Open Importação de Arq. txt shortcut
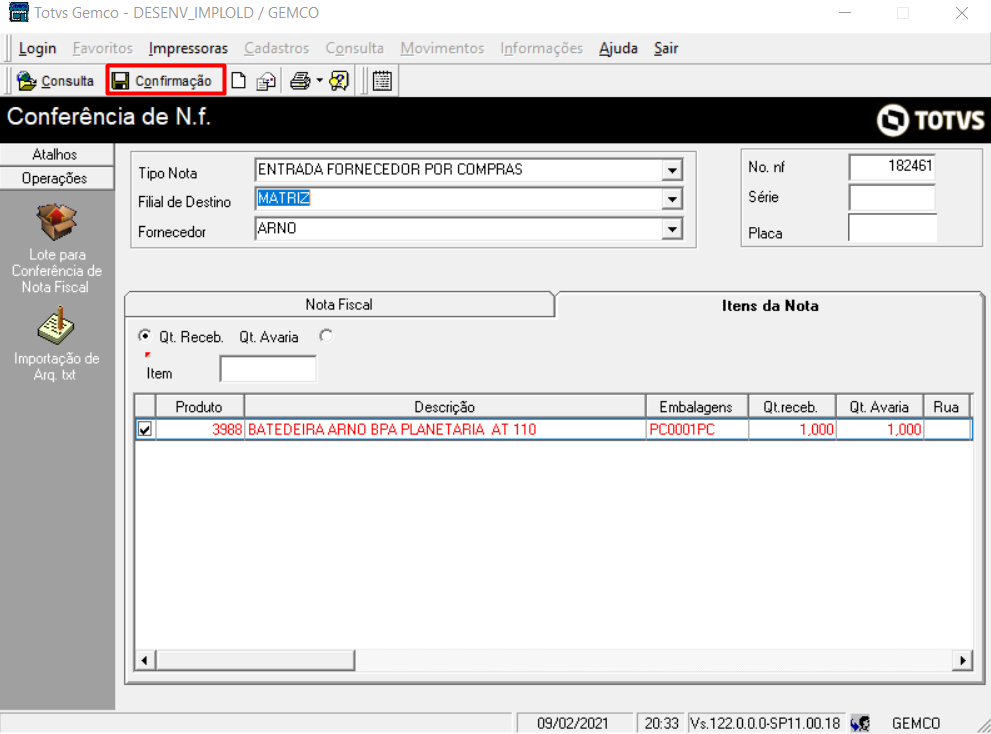The height and width of the screenshot is (734, 991). coord(57,344)
